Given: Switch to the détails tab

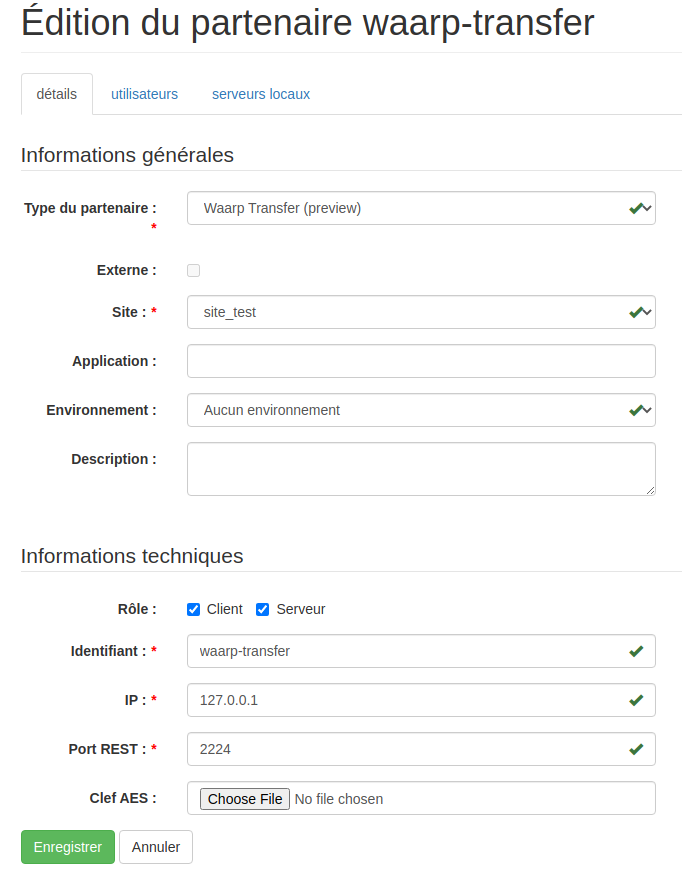Looking at the screenshot, I should (57, 94).
